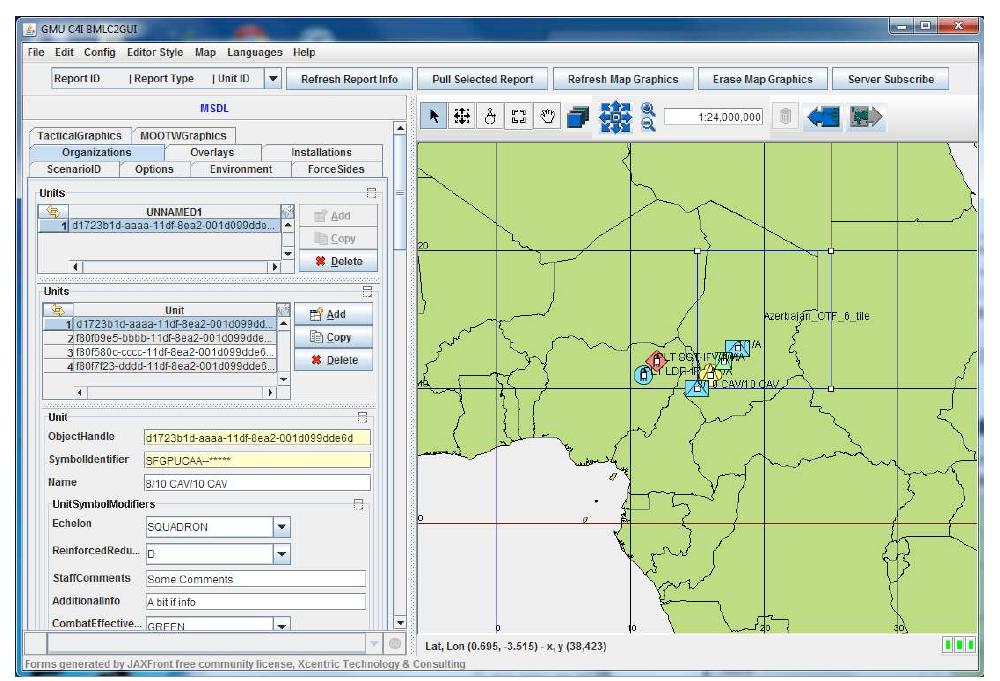Click Add button in lower Units section
The image size is (1000, 681).
334,314
